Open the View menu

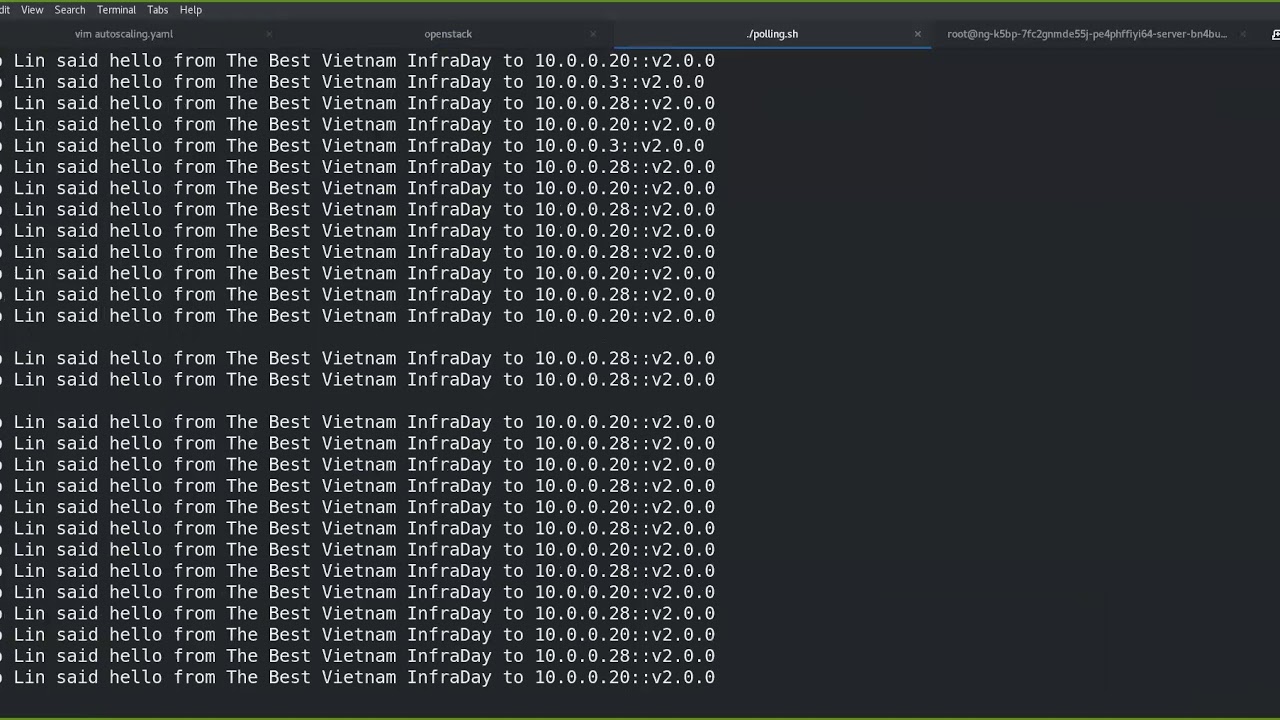(x=32, y=10)
